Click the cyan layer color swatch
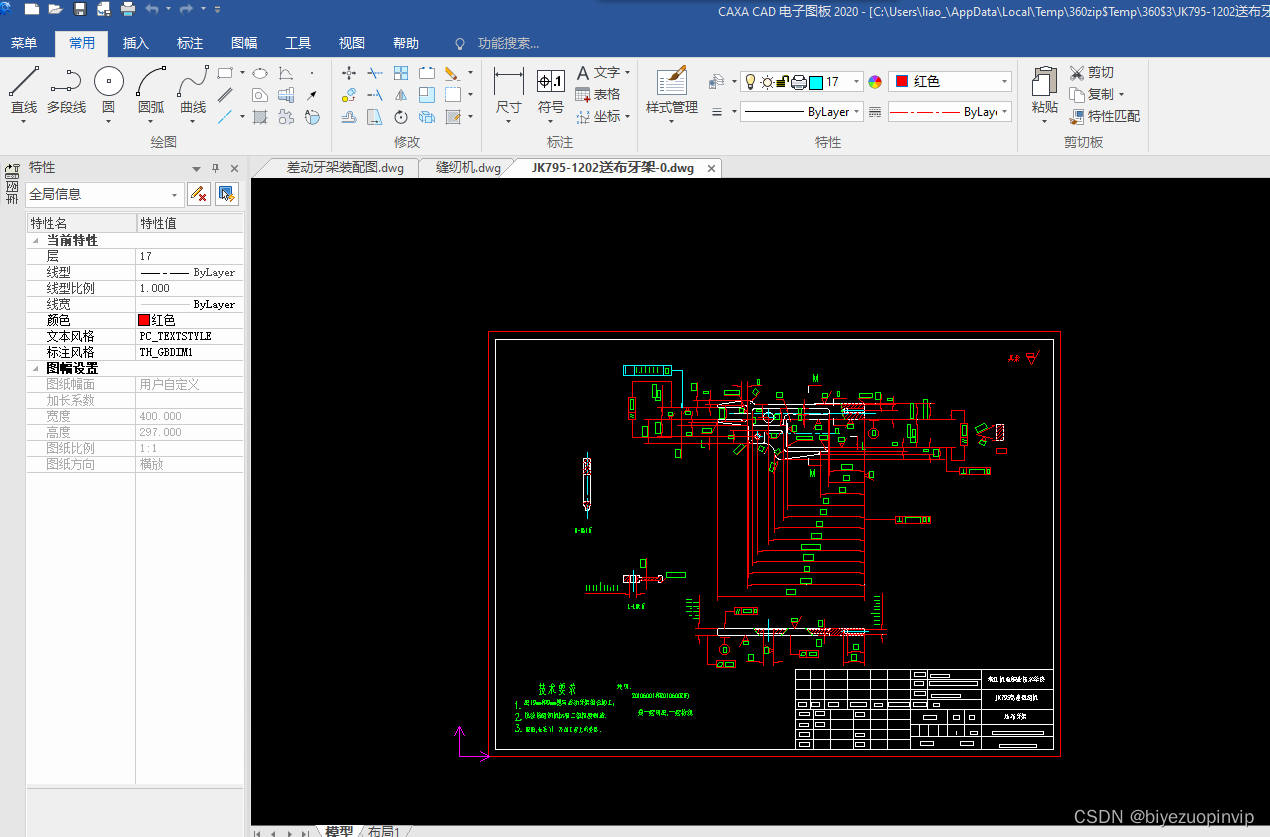 point(815,82)
